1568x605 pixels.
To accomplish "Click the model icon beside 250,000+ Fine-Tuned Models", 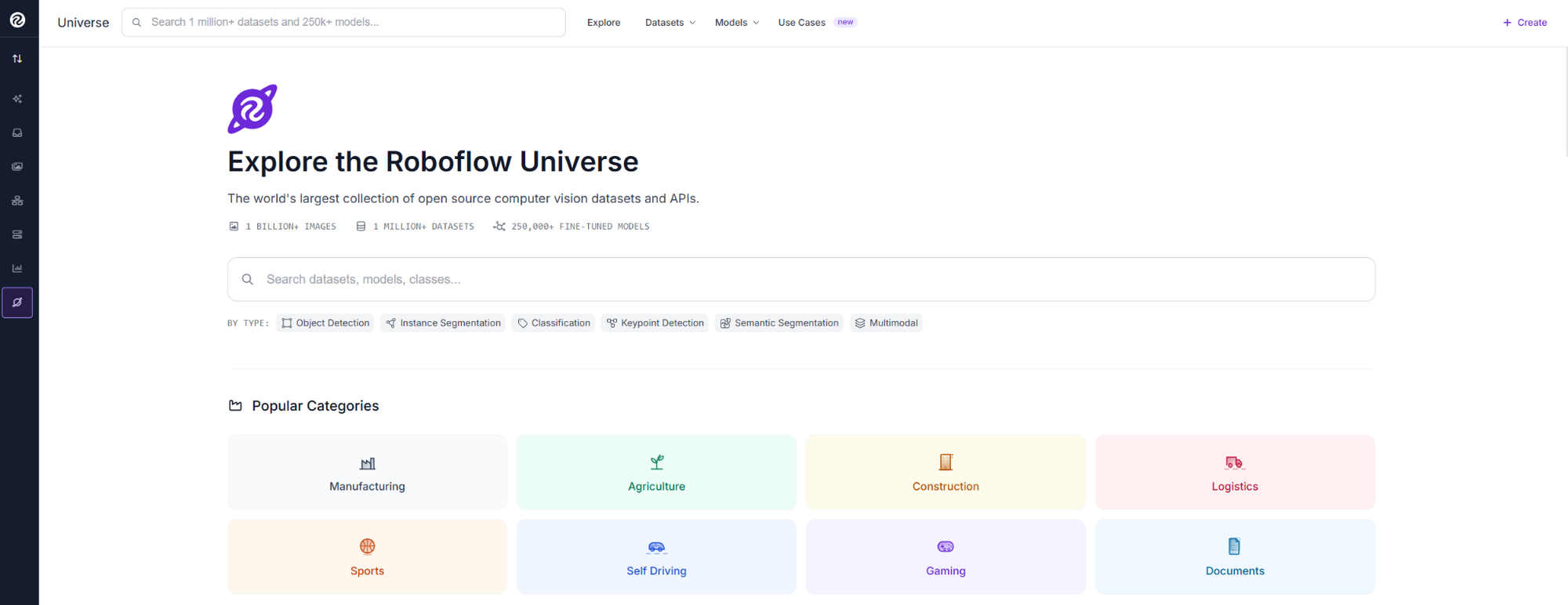I will (x=499, y=226).
